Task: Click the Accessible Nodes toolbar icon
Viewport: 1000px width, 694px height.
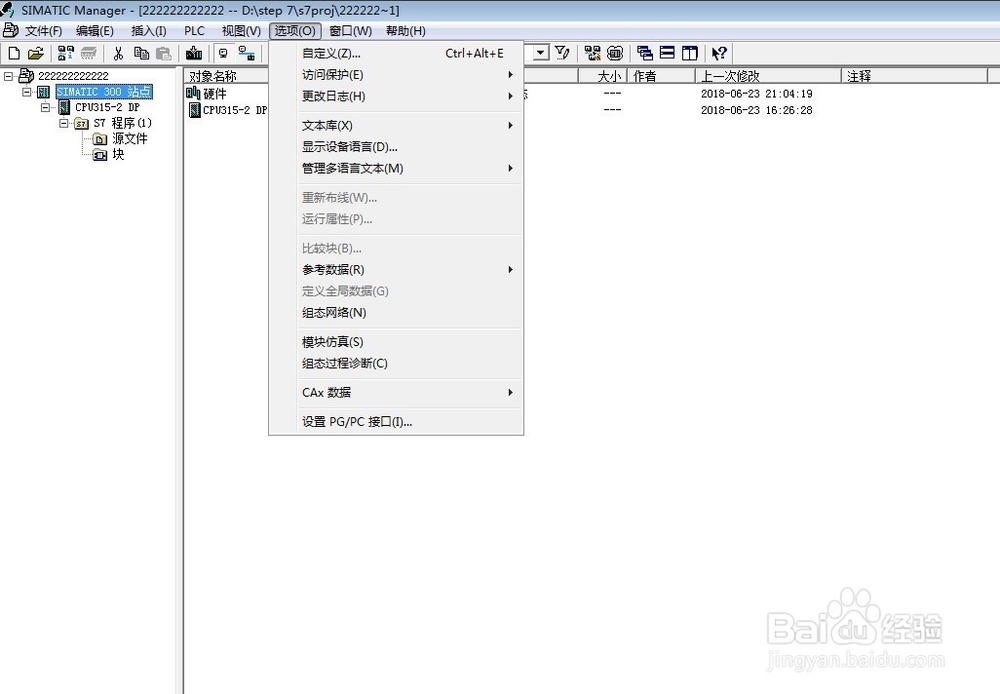Action: (x=66, y=53)
